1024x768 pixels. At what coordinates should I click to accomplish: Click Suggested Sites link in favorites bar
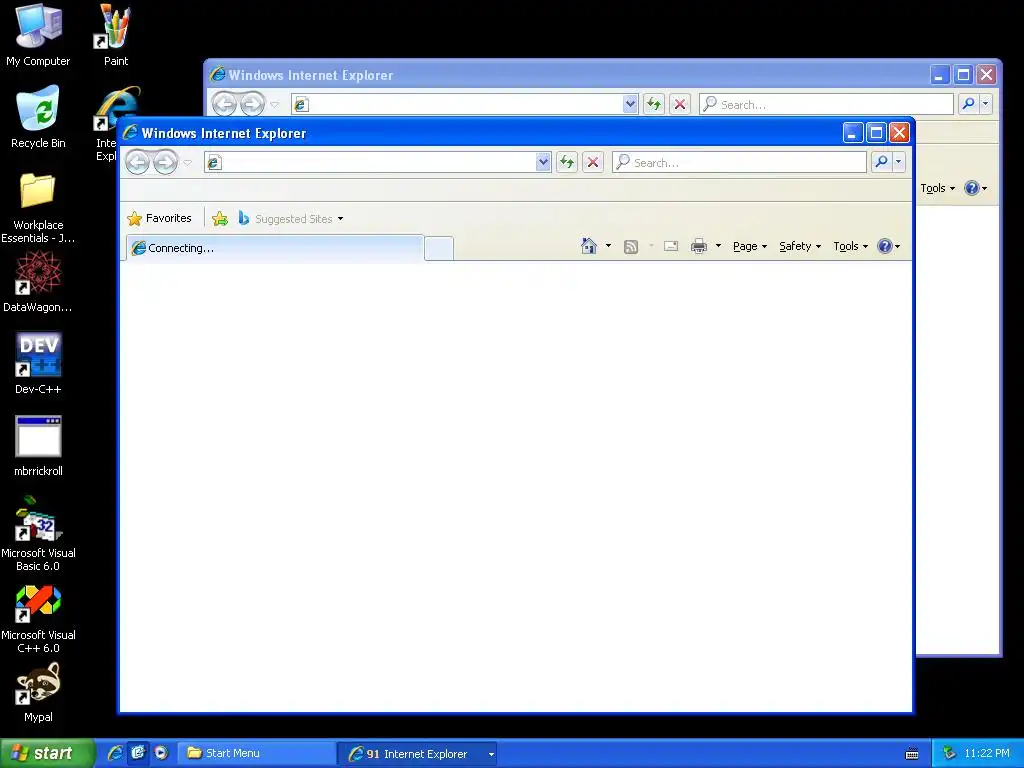[294, 219]
